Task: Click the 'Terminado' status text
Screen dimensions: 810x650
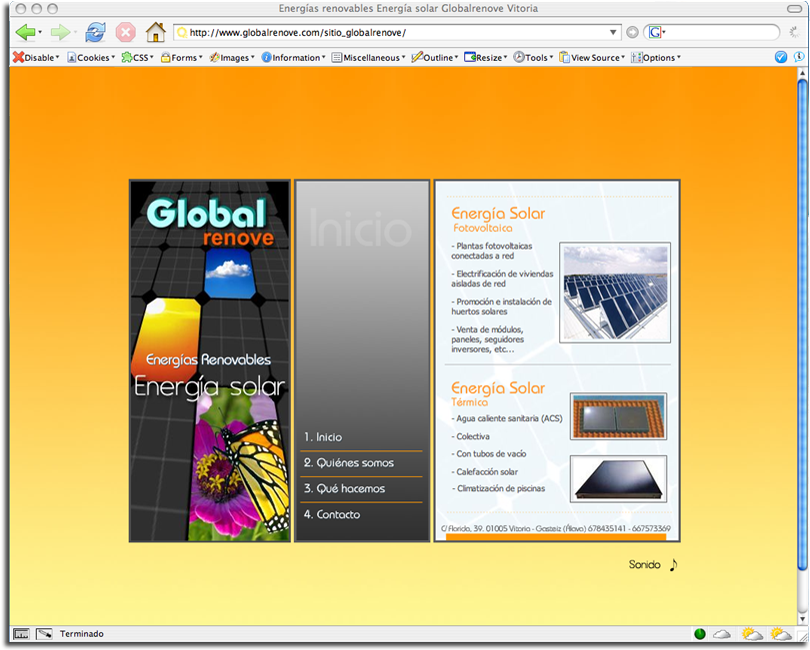Action: 82,634
